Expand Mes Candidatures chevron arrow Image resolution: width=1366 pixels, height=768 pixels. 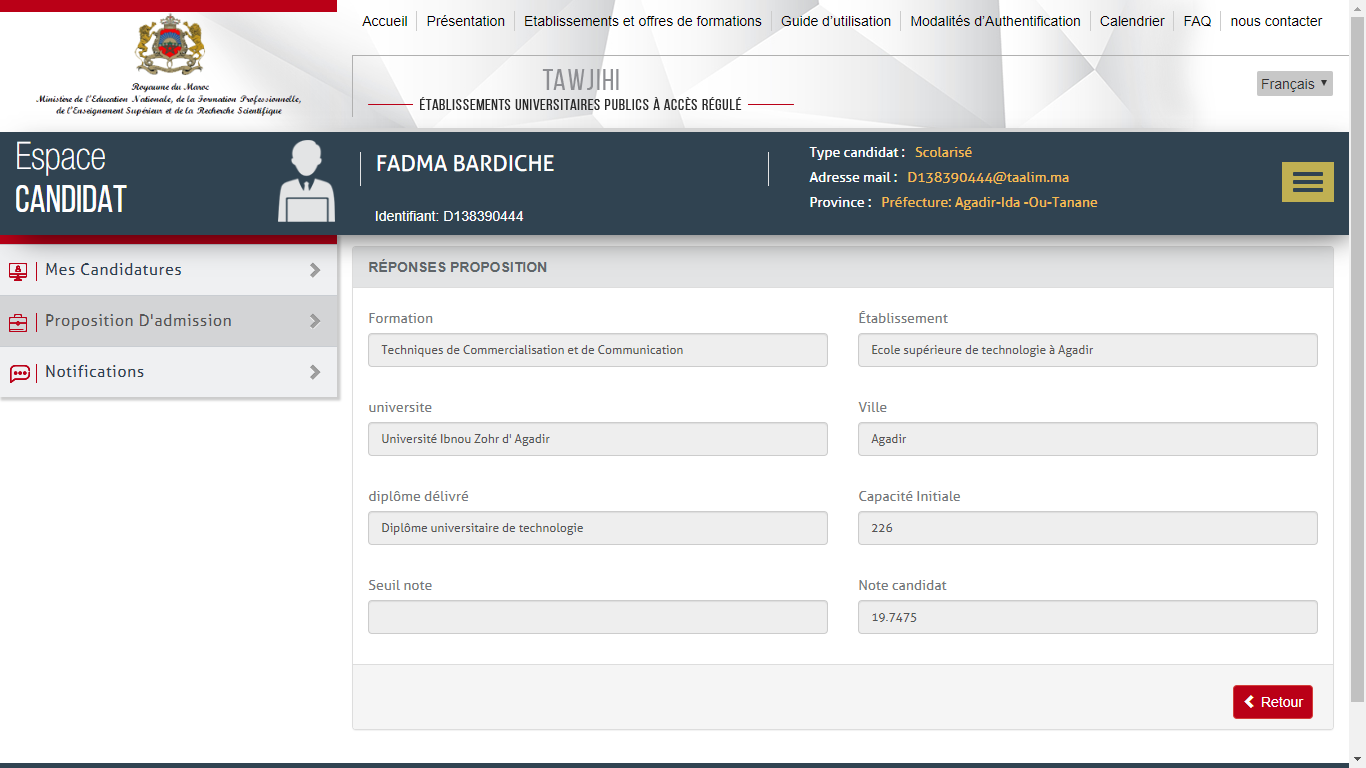coord(315,270)
